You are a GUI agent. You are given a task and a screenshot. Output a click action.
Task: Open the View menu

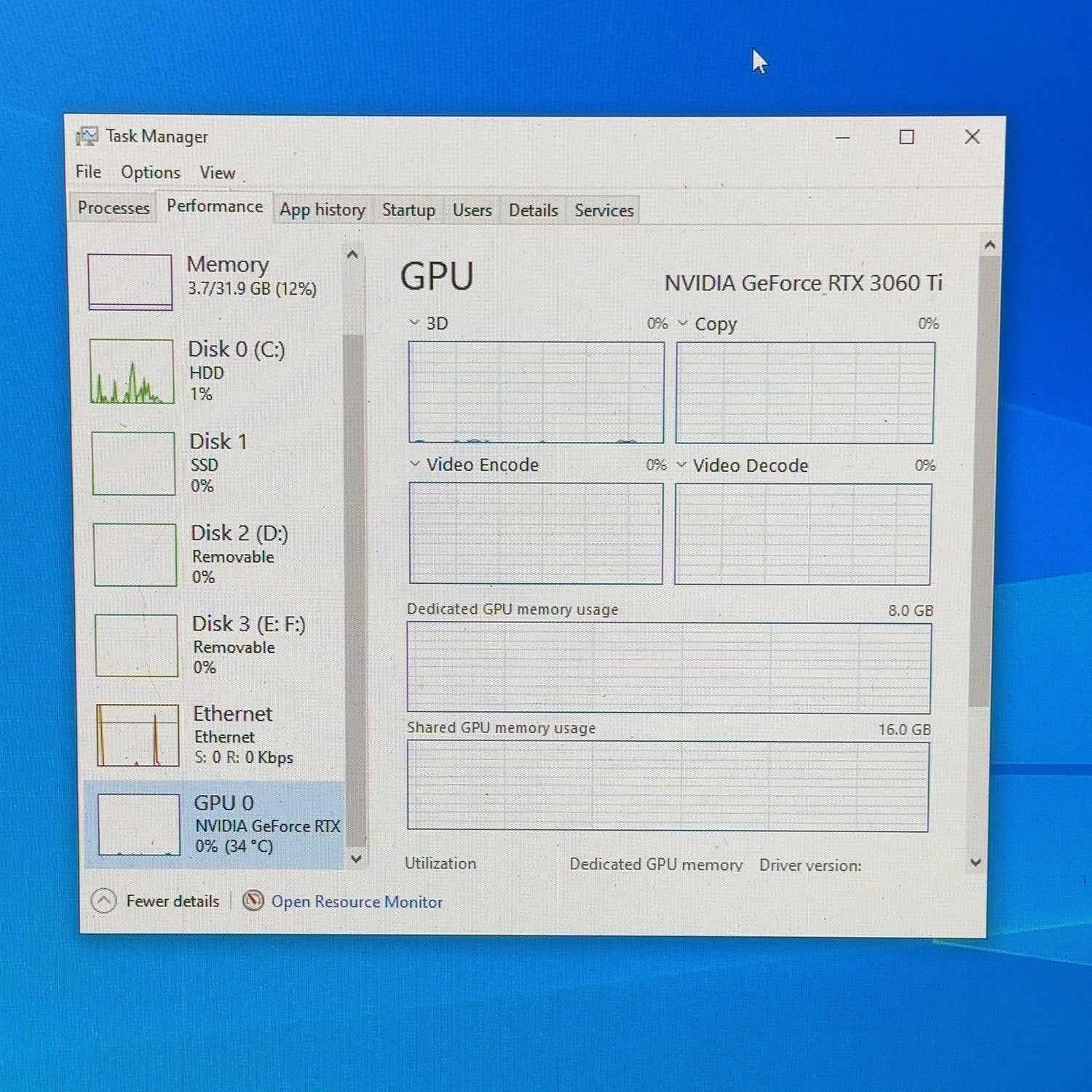point(218,173)
